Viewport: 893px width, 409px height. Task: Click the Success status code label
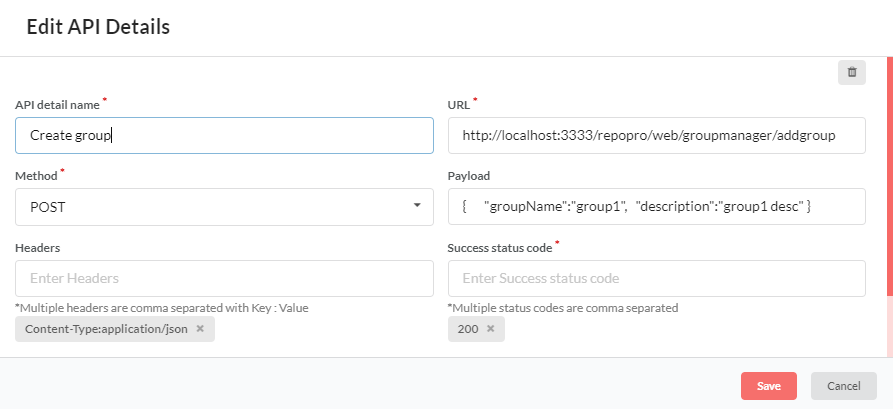point(499,248)
